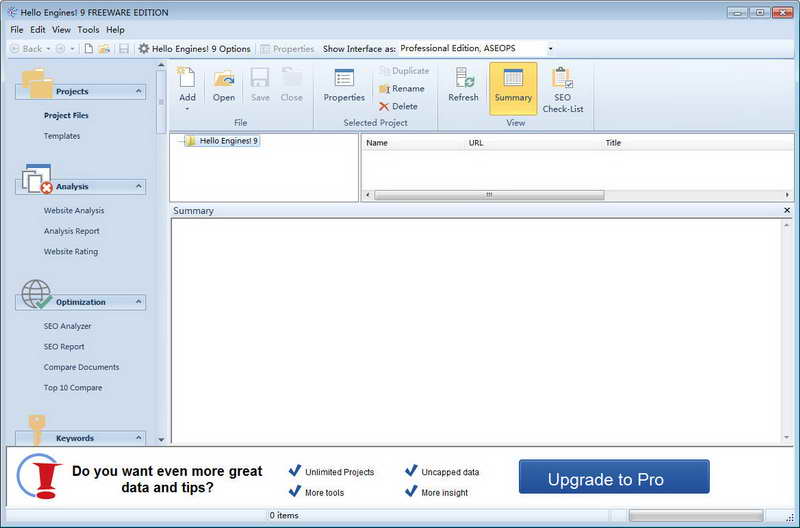Collapse the Analysis section chevron
The height and width of the screenshot is (528, 800).
click(138, 187)
